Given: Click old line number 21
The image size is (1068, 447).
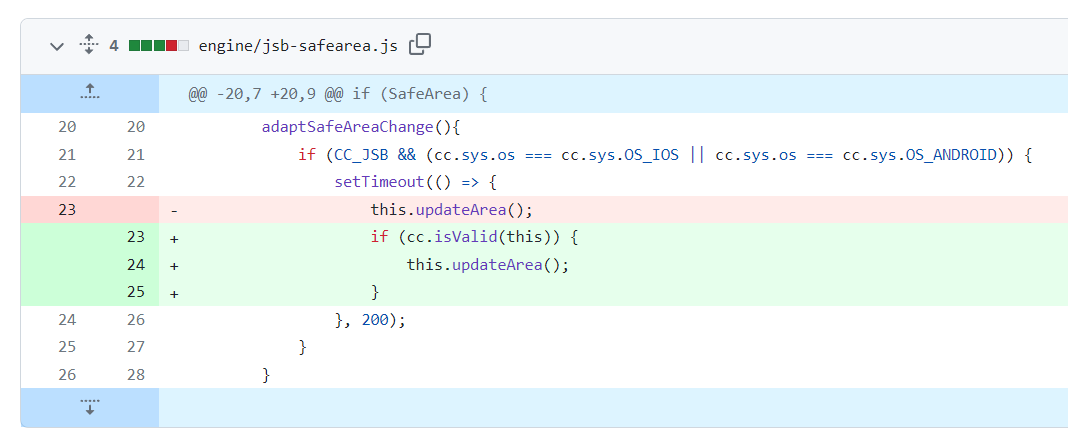Looking at the screenshot, I should (67, 155).
